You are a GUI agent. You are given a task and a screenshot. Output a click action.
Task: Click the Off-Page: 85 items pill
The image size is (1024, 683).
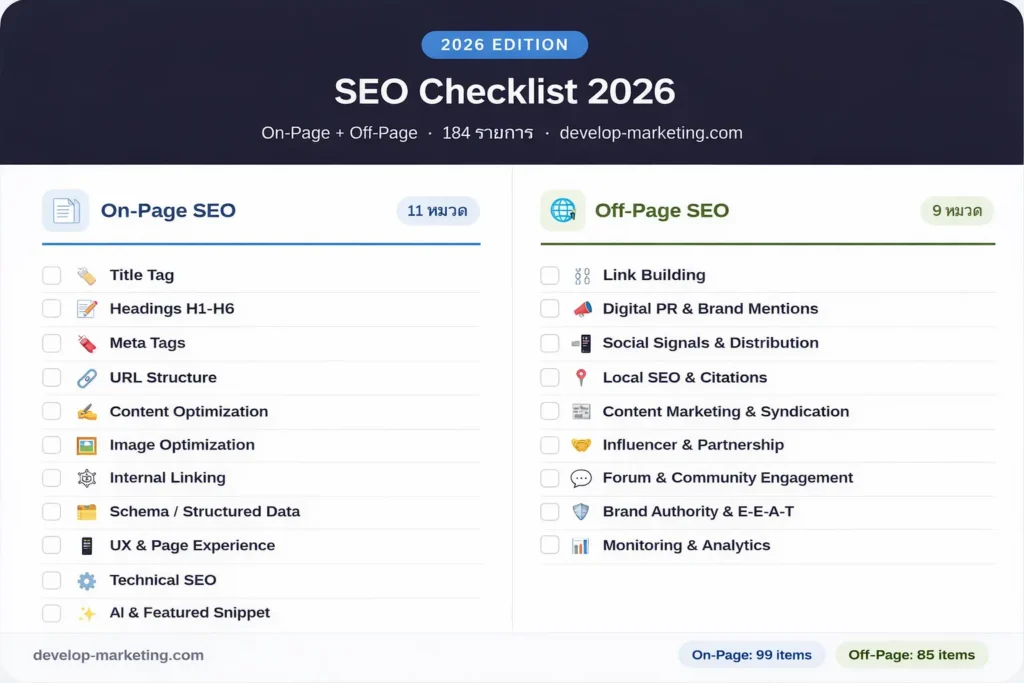tap(912, 655)
